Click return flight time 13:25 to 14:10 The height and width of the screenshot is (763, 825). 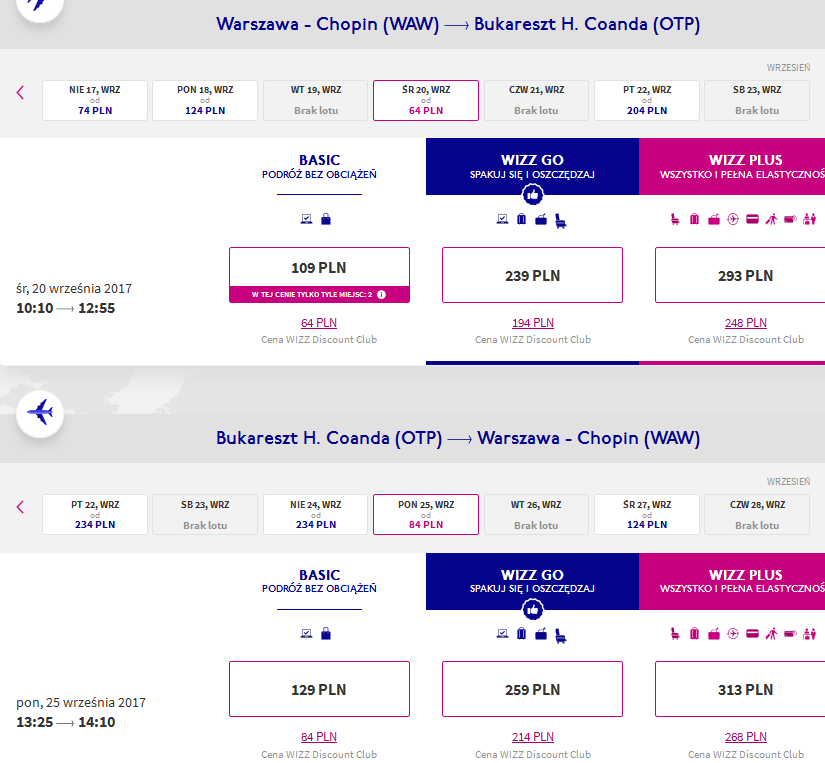click(65, 722)
